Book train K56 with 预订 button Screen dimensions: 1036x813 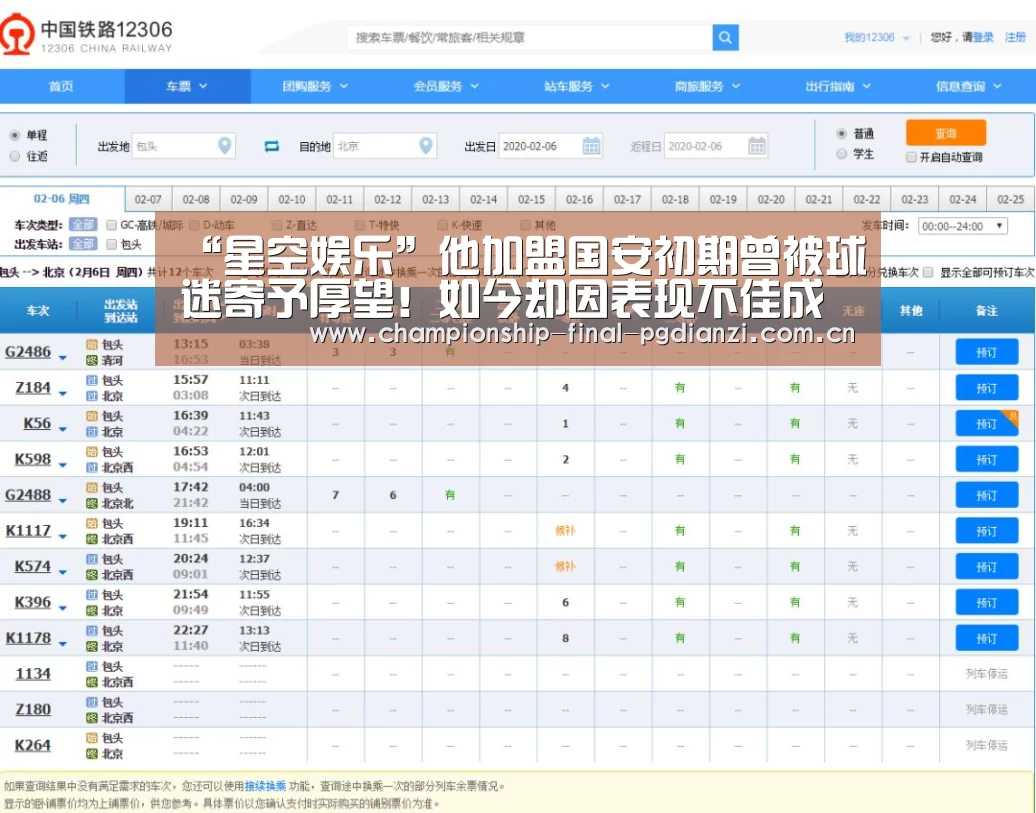tap(986, 424)
